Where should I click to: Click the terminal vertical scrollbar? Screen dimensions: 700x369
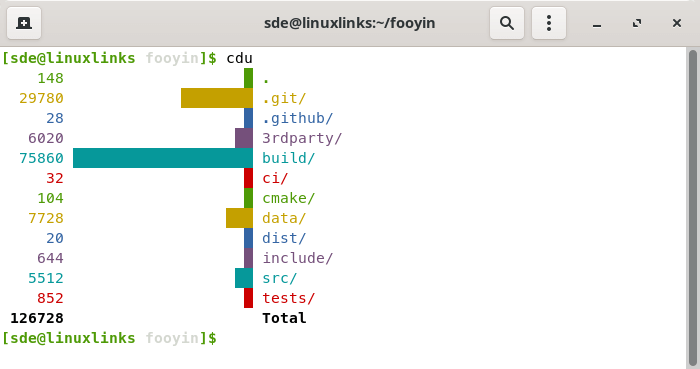point(692,207)
